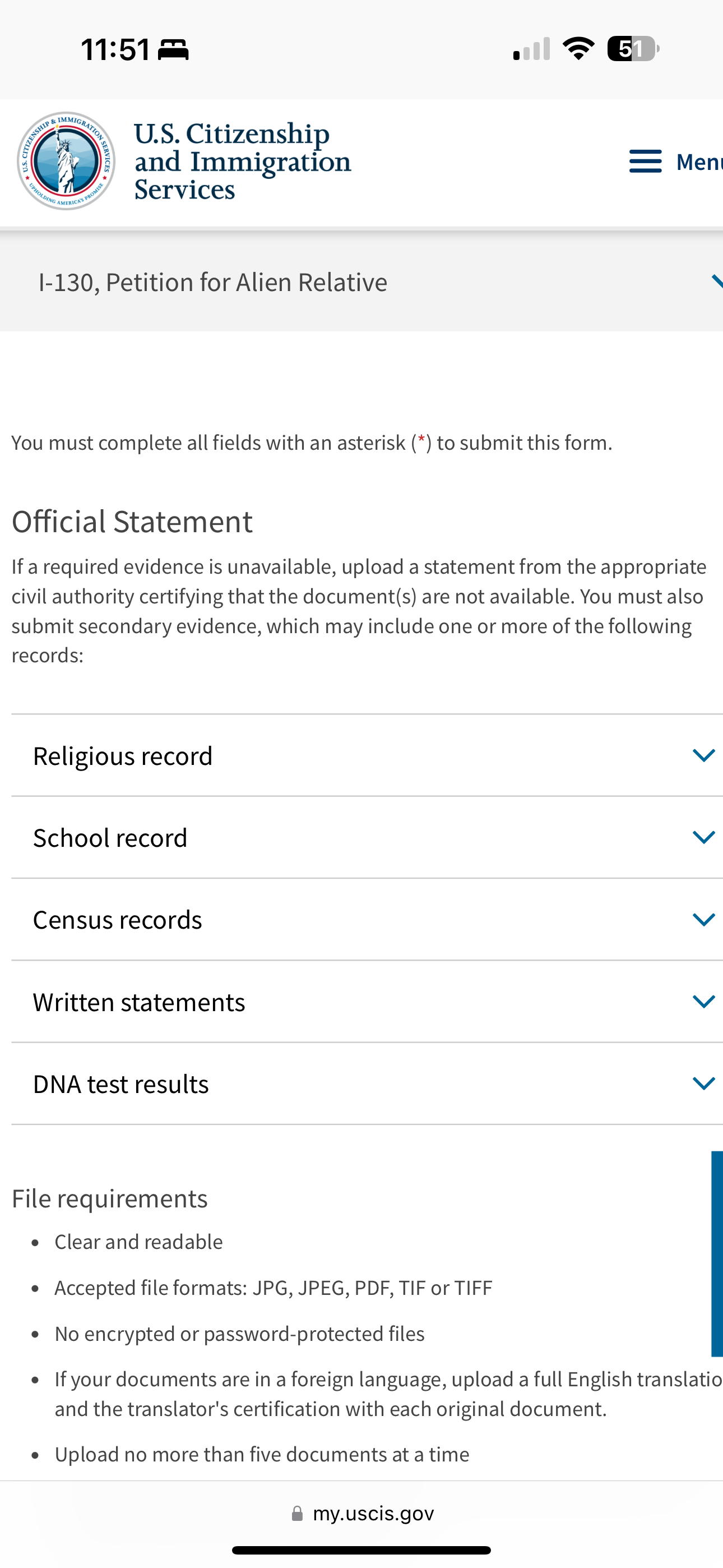
Task: Expand the Written statements chevron
Action: pos(703,1001)
